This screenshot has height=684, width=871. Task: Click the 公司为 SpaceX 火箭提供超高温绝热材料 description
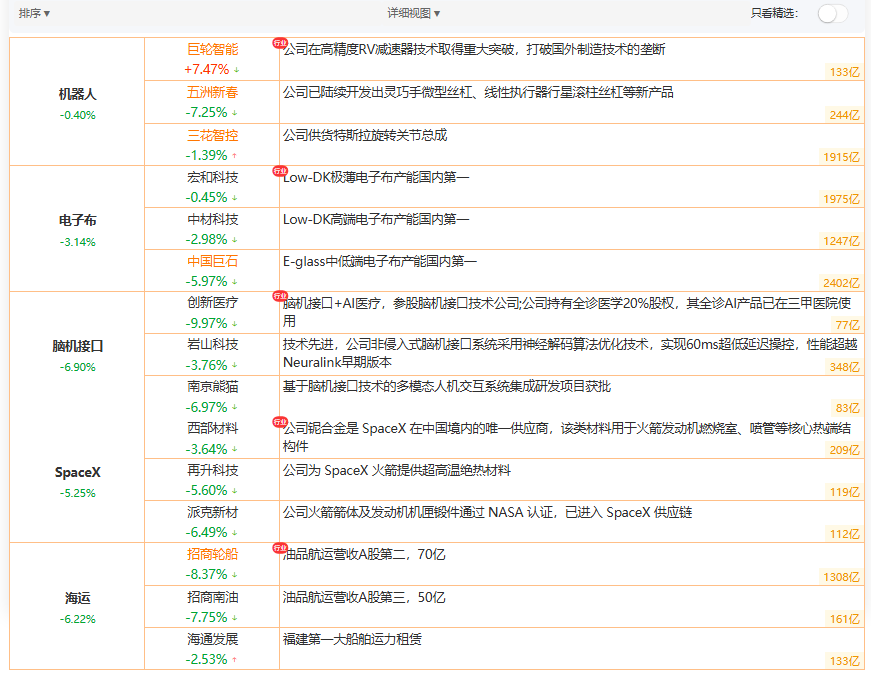[x=397, y=471]
